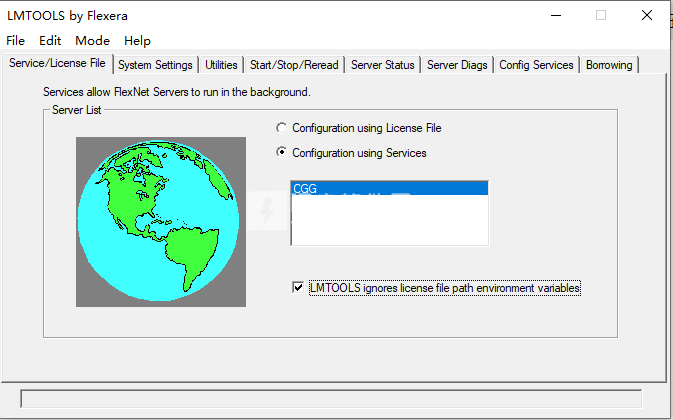Viewport: 673px width, 420px height.
Task: Maximize the LMTOOLS window
Action: (601, 15)
